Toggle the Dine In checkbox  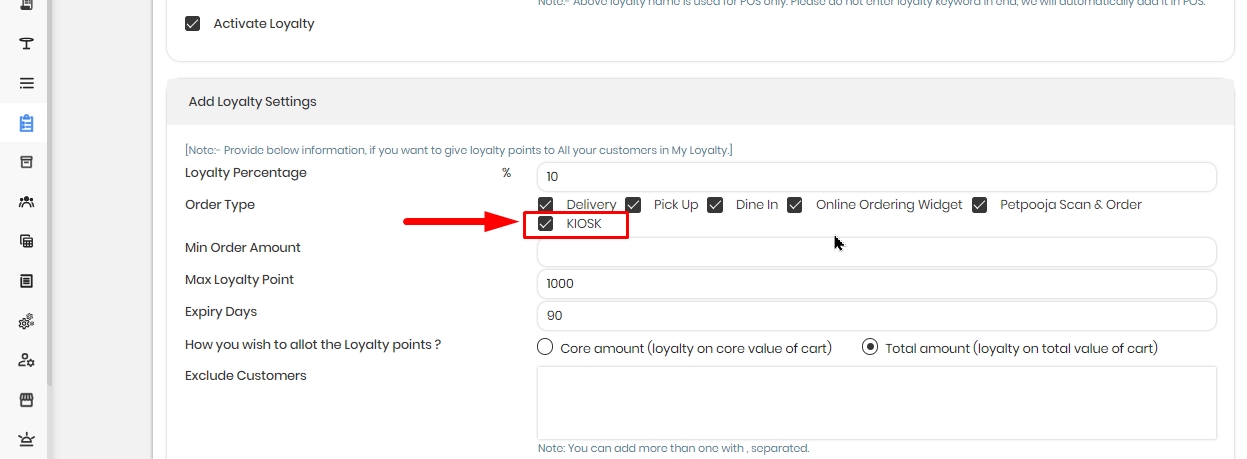(x=715, y=205)
